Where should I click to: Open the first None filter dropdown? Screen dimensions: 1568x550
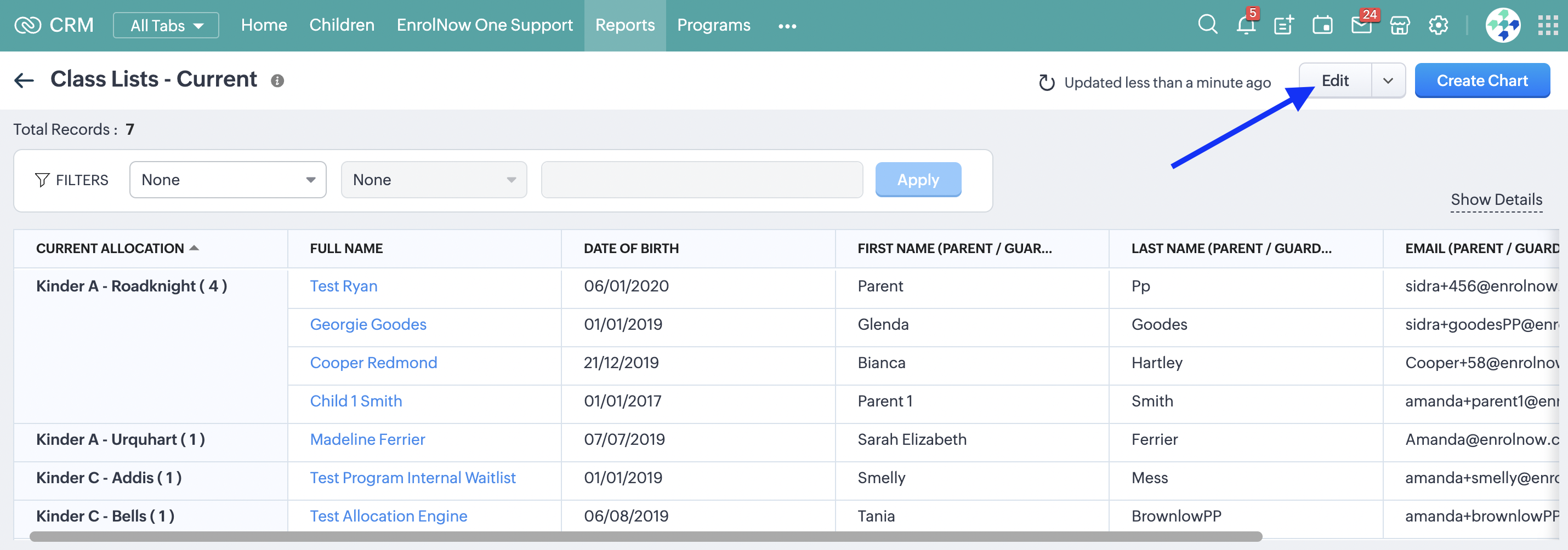coord(228,180)
